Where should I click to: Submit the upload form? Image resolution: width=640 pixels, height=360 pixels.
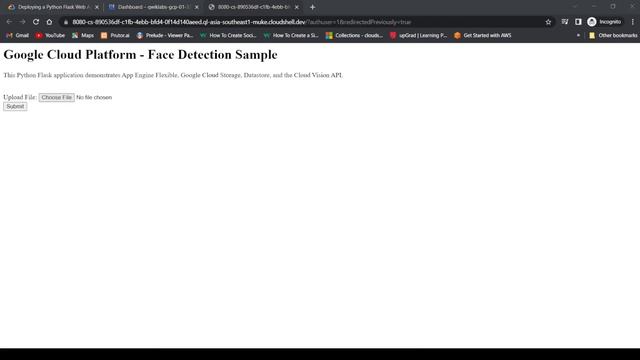[15, 107]
